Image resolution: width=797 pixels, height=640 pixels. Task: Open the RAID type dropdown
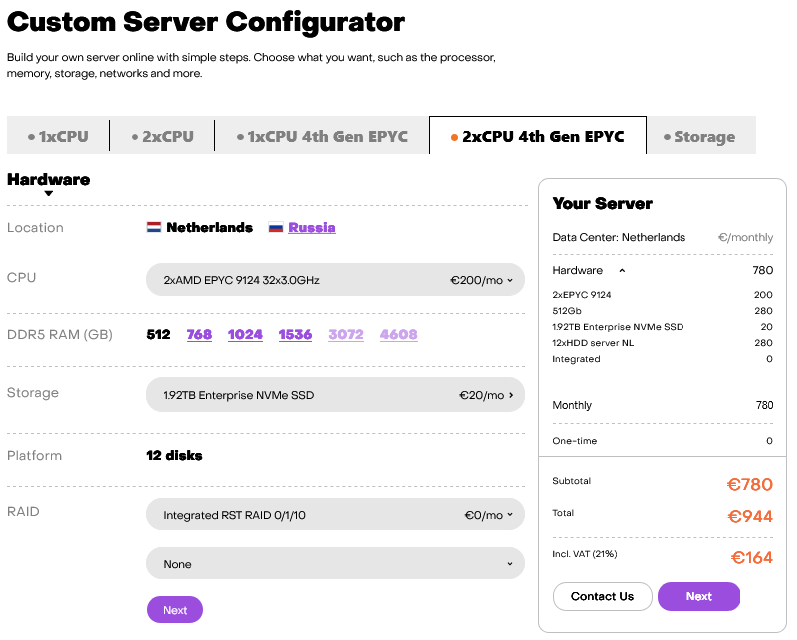(x=335, y=516)
